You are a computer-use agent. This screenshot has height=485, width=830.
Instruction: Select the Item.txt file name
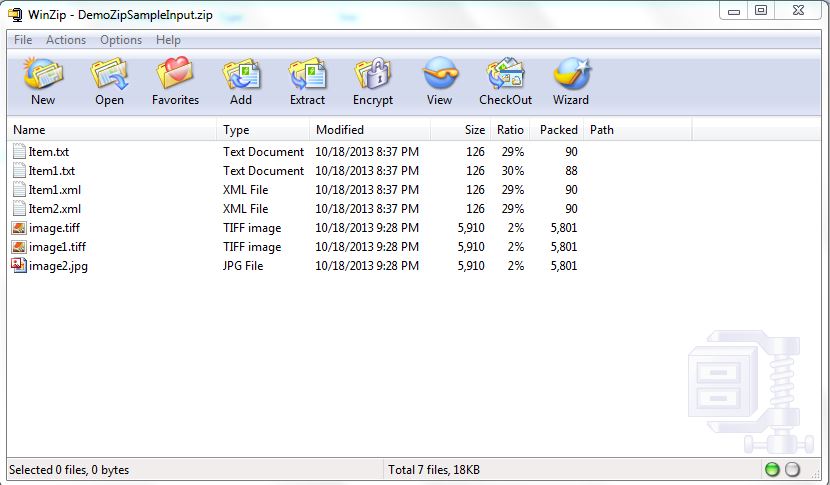pyautogui.click(x=49, y=151)
